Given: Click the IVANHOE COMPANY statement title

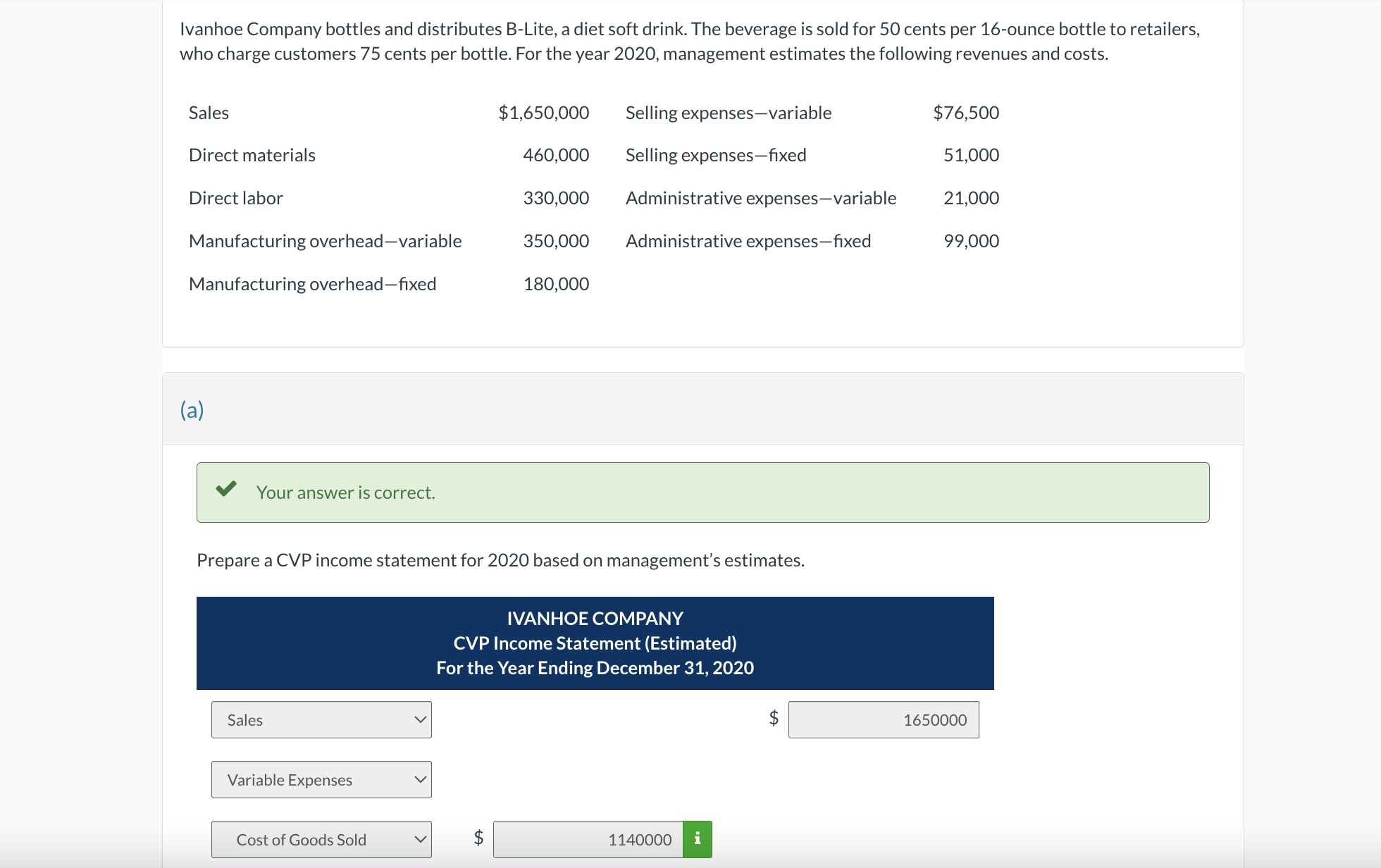Looking at the screenshot, I should [595, 619].
